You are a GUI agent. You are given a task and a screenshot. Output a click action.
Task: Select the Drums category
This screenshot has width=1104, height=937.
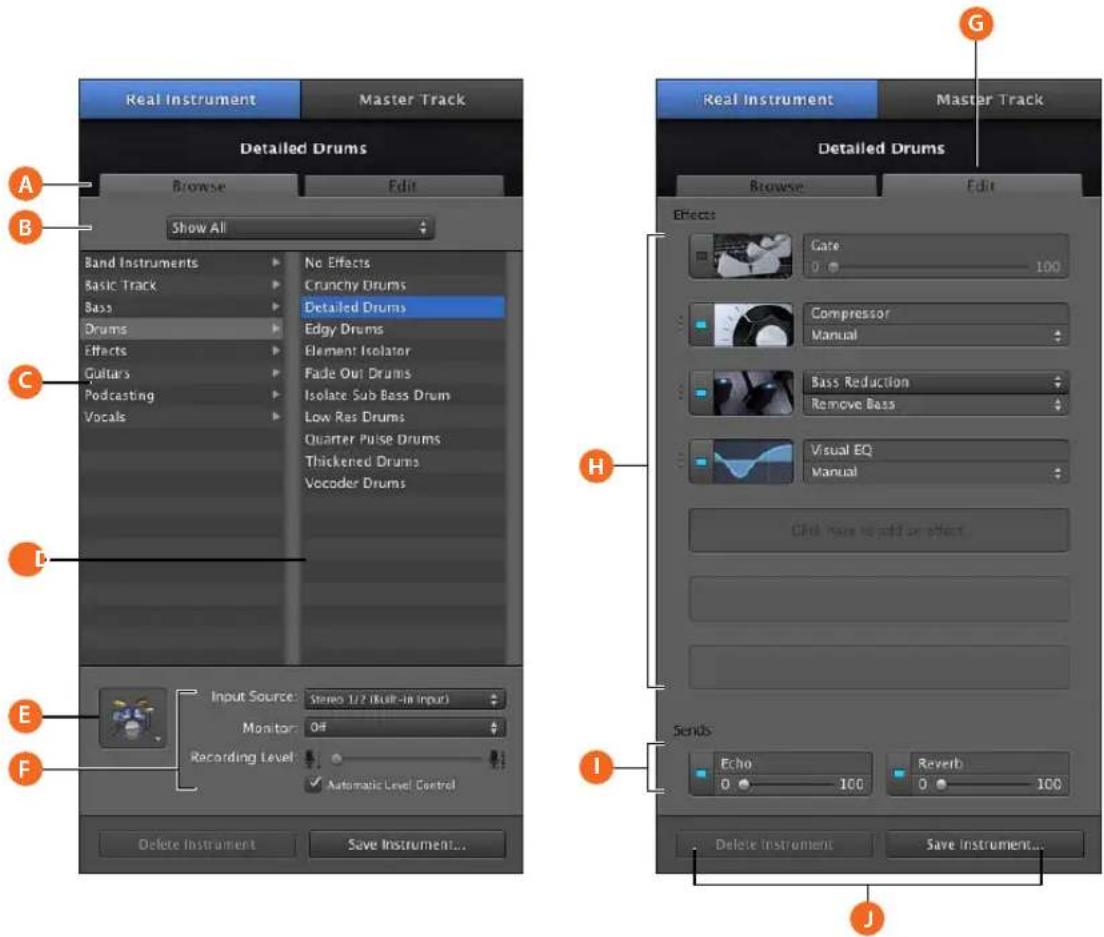182,329
